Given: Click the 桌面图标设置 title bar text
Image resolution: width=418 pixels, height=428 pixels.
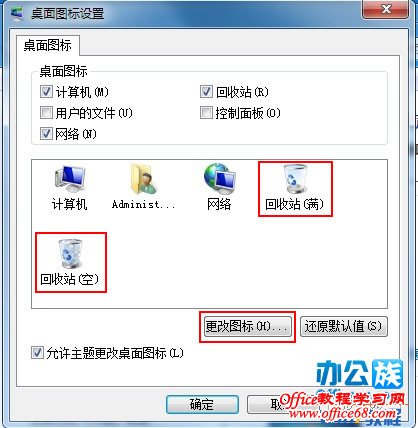Looking at the screenshot, I should [67, 14].
